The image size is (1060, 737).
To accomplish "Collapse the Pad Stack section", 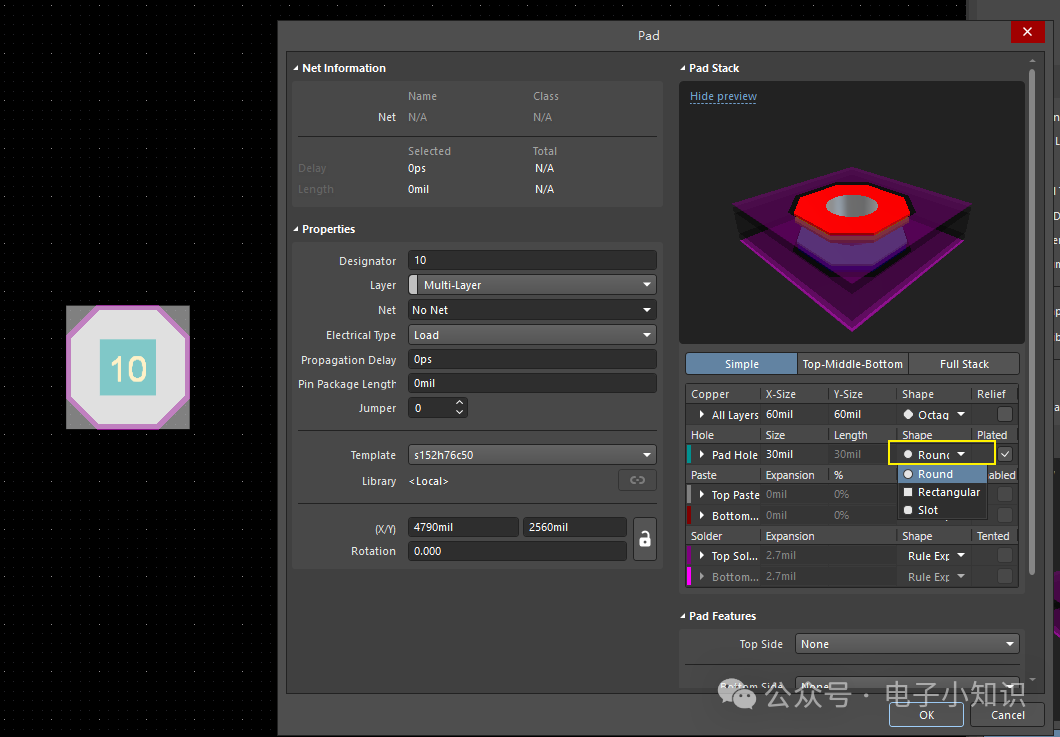I will click(x=683, y=68).
